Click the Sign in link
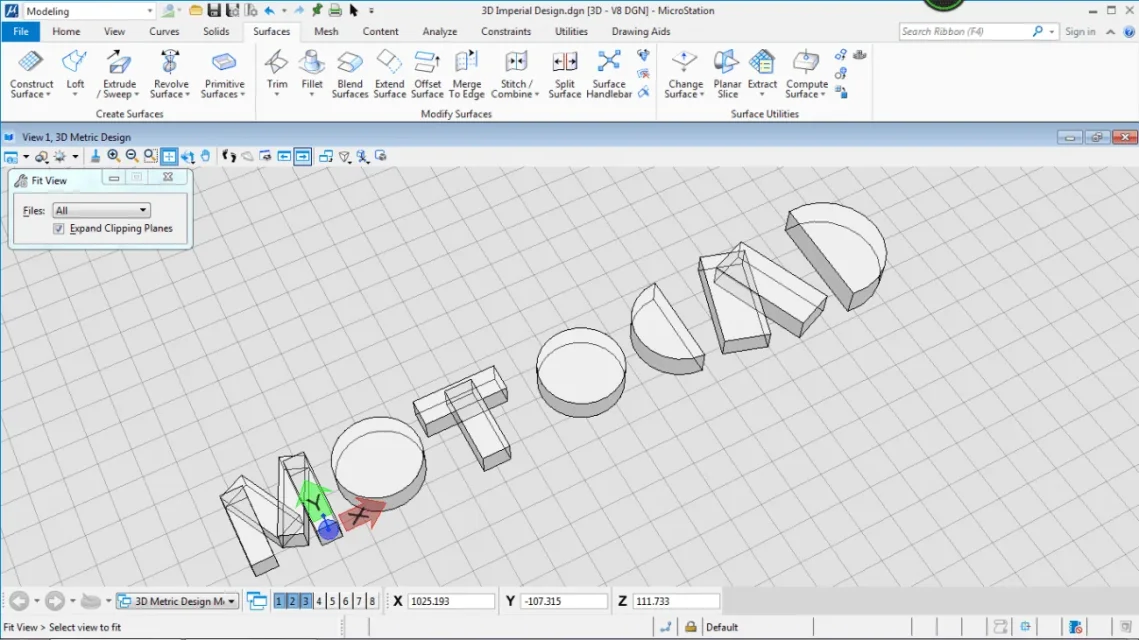 (x=1080, y=31)
